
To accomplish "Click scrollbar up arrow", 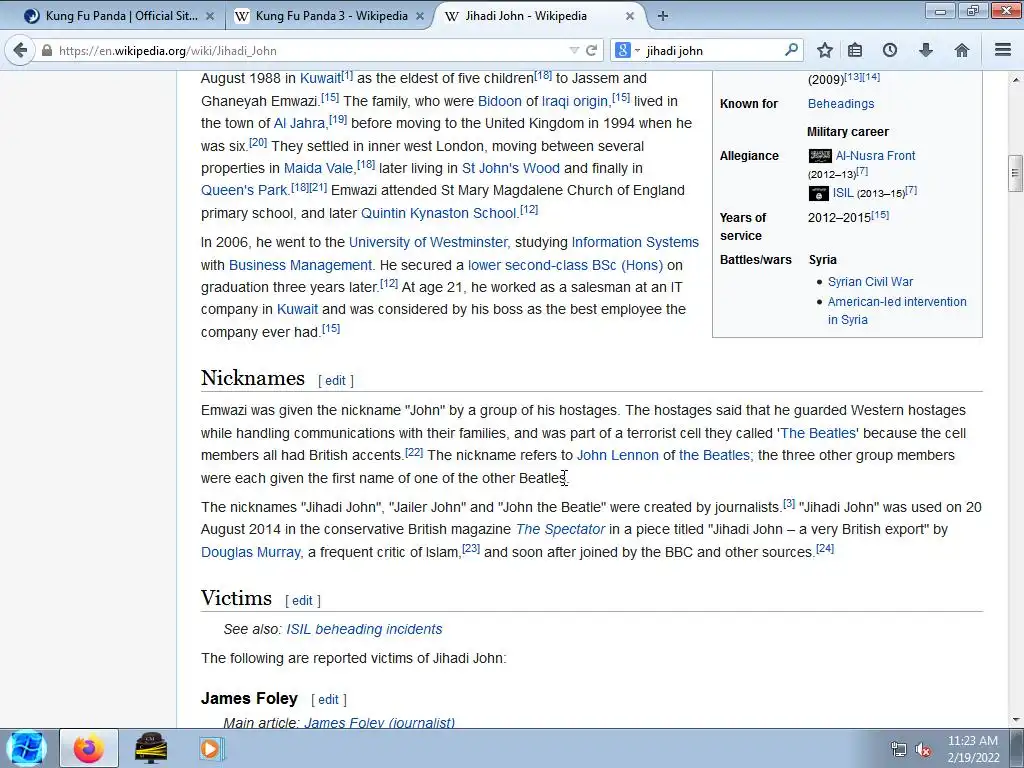I will coord(1015,80).
